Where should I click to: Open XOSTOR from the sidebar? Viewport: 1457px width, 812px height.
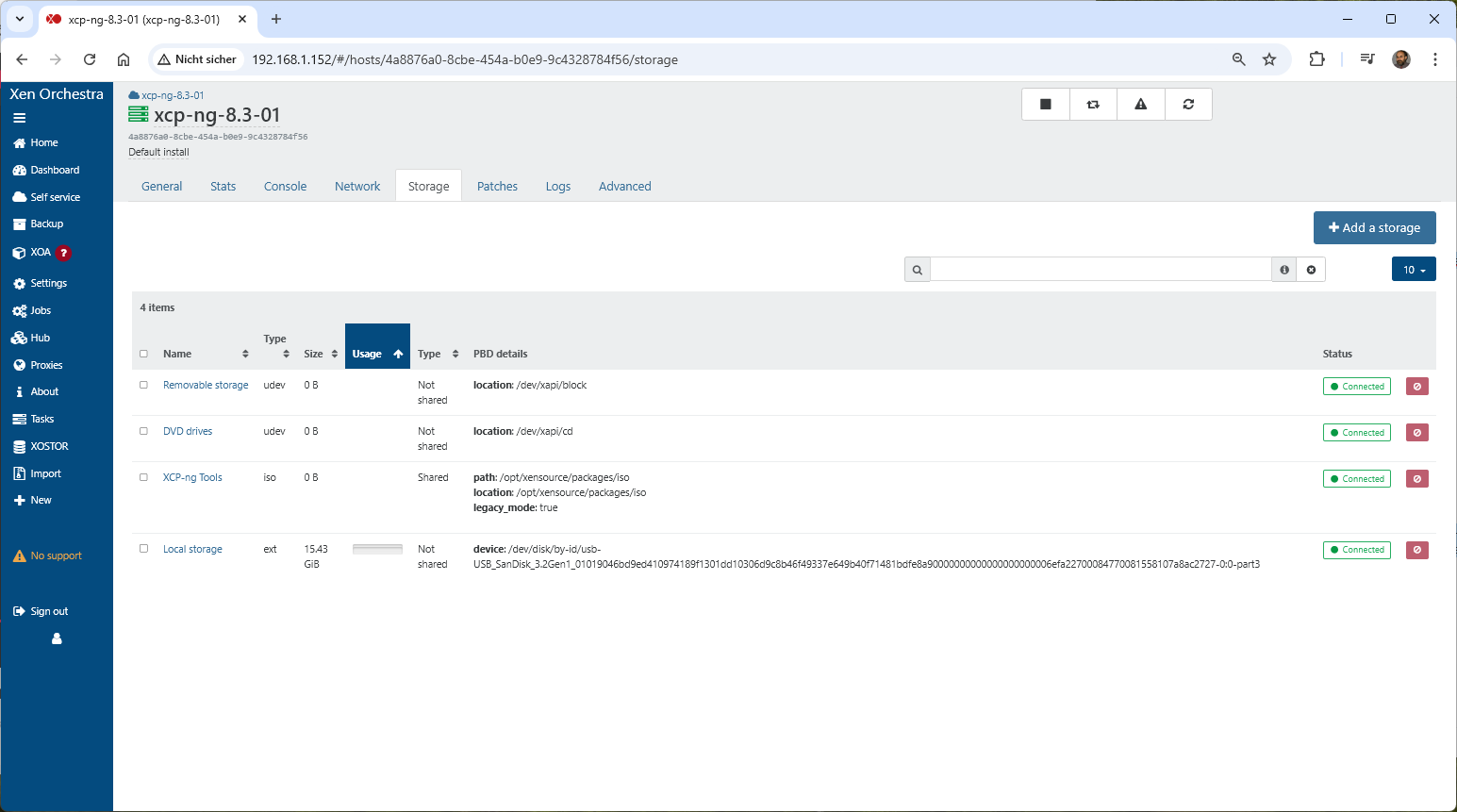click(49, 446)
